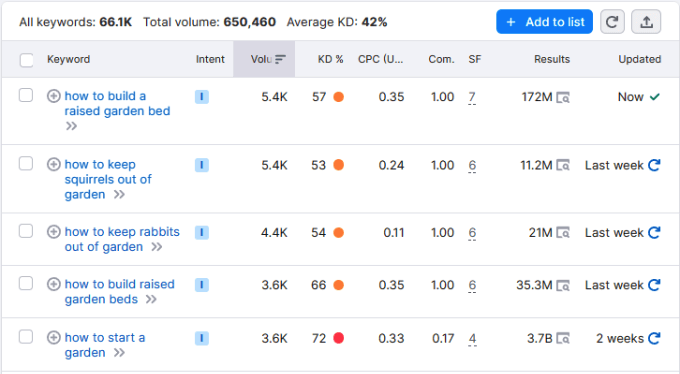Click the sort icon in Volume column header
680x374 pixels.
pyautogui.click(x=280, y=59)
